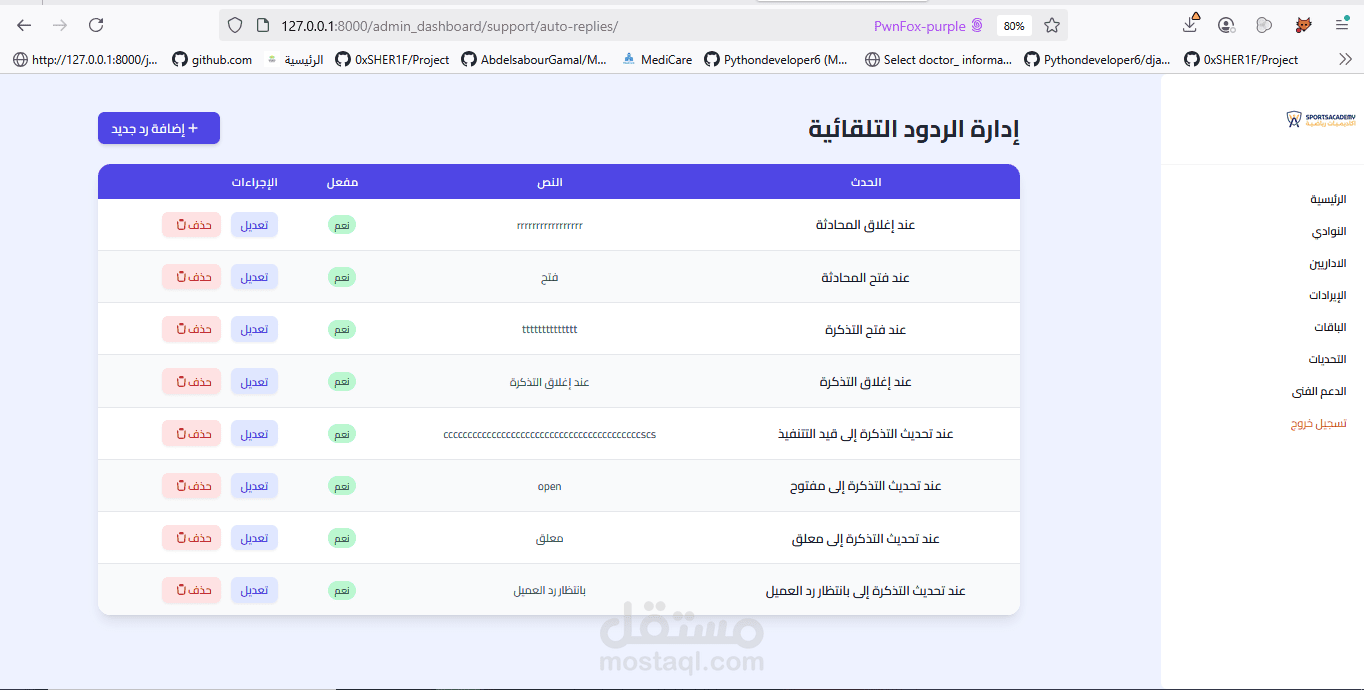Open the Select doctor_ informa bookmark
Image resolution: width=1364 pixels, height=690 pixels.
[x=938, y=60]
